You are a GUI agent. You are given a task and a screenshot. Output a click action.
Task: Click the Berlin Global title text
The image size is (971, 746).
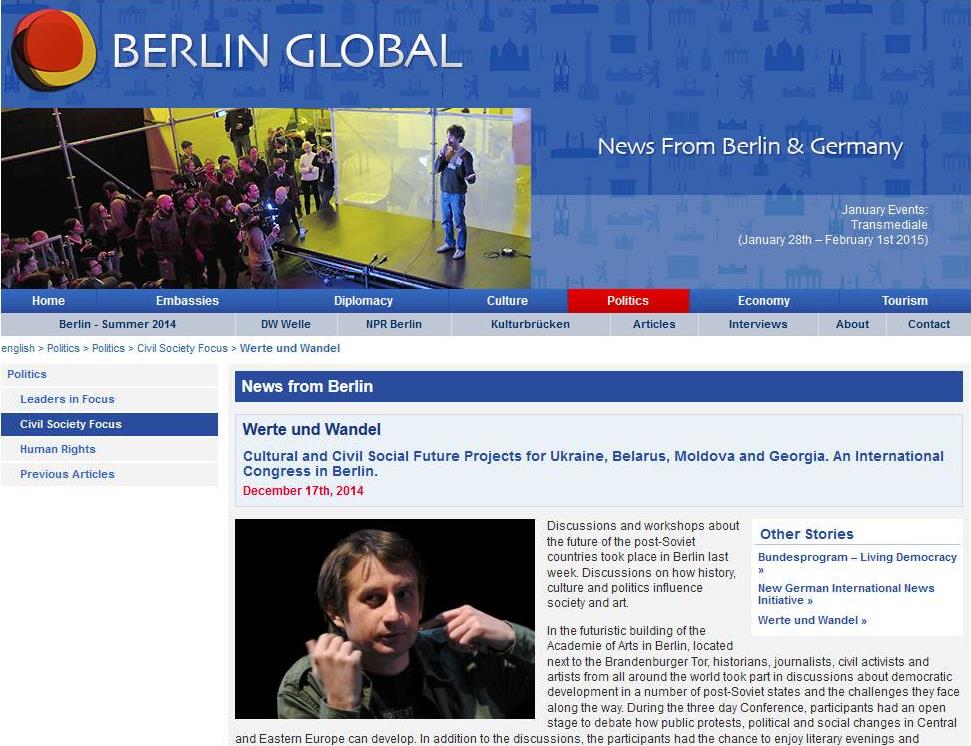pos(287,50)
